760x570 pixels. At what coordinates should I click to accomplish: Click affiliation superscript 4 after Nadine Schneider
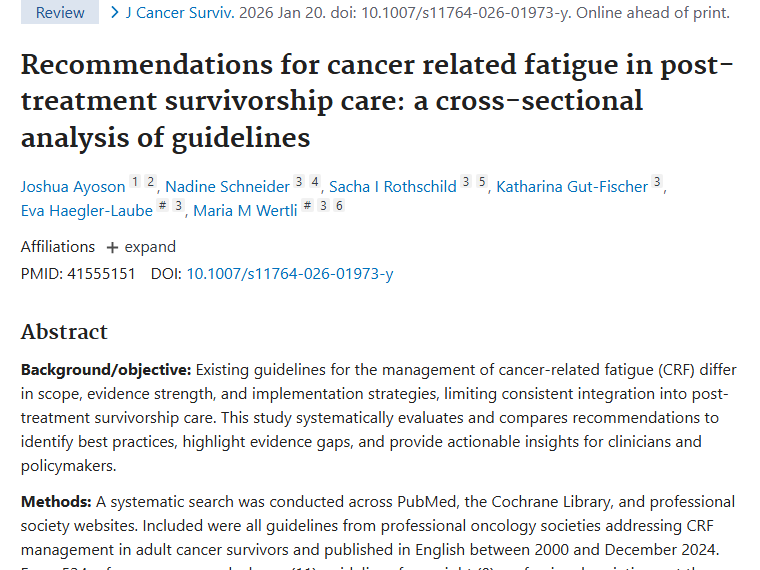tap(315, 182)
